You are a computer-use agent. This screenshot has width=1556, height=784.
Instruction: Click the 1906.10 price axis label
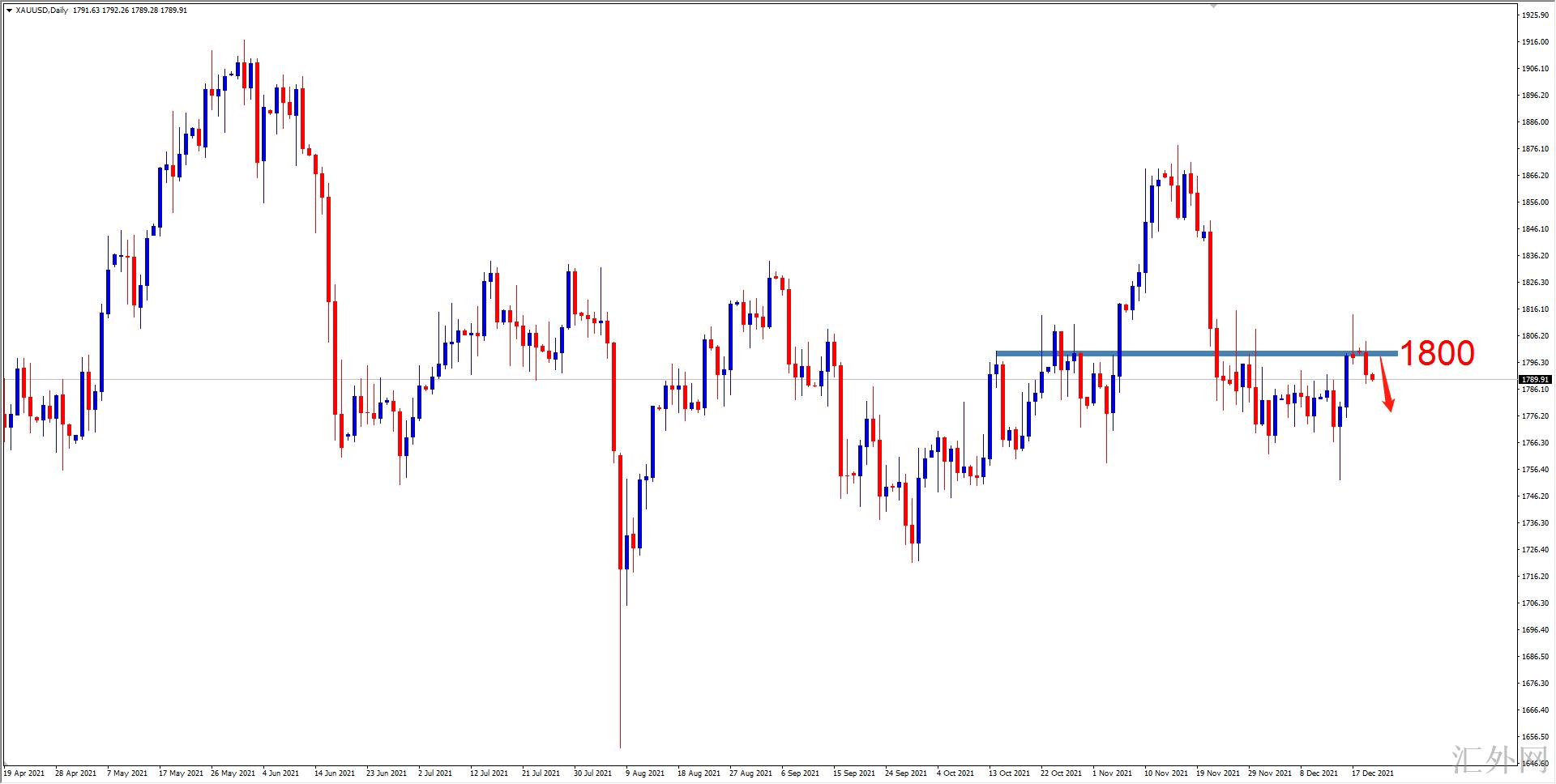[x=1535, y=69]
